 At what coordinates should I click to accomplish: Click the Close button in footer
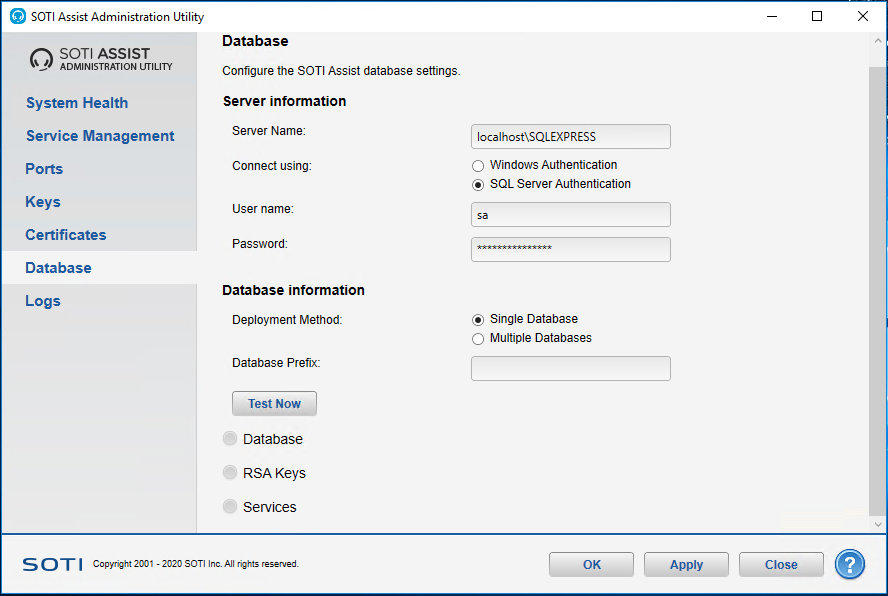(x=781, y=564)
